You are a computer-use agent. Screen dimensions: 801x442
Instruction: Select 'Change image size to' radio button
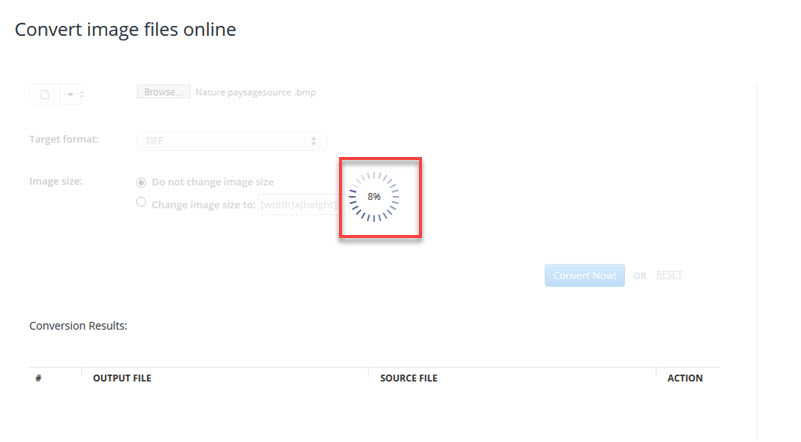(141, 203)
